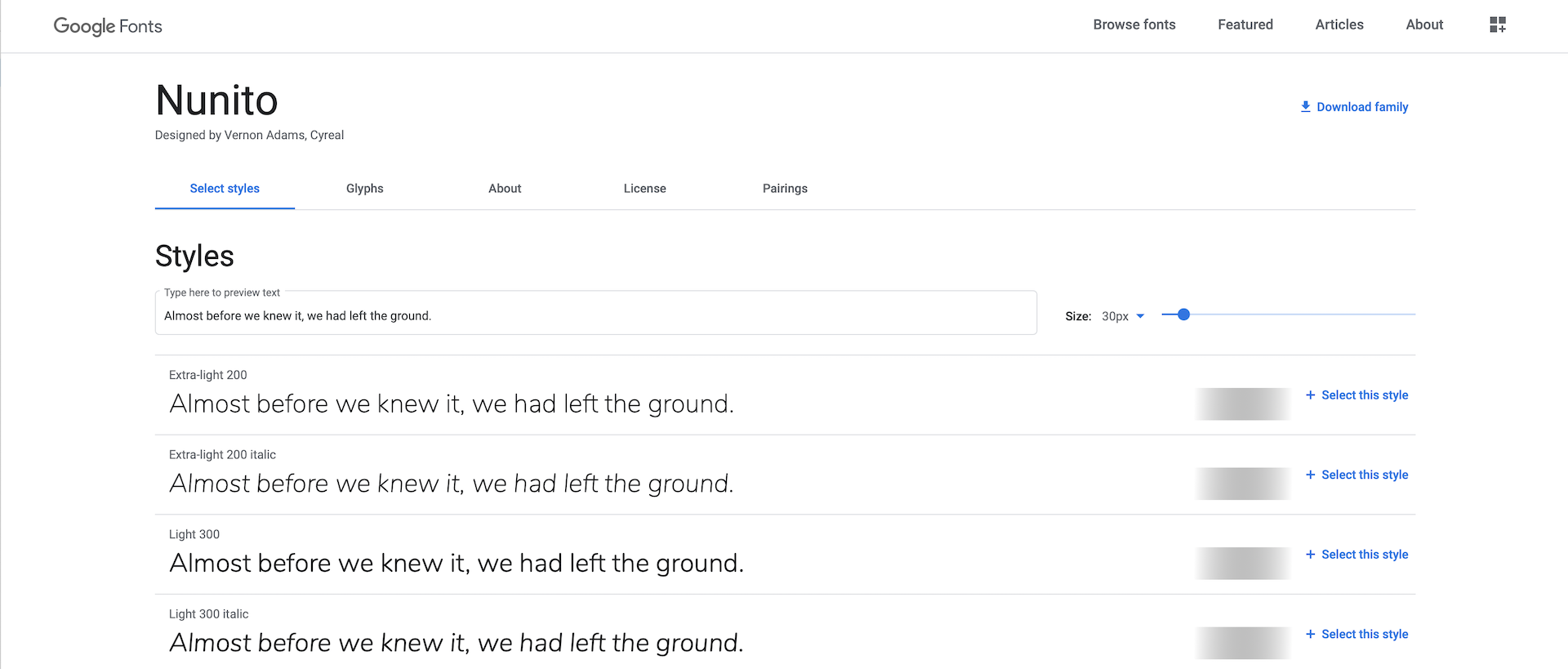The image size is (1568, 669).
Task: Click the plus icon for Extra-light 200 italic
Action: 1310,475
